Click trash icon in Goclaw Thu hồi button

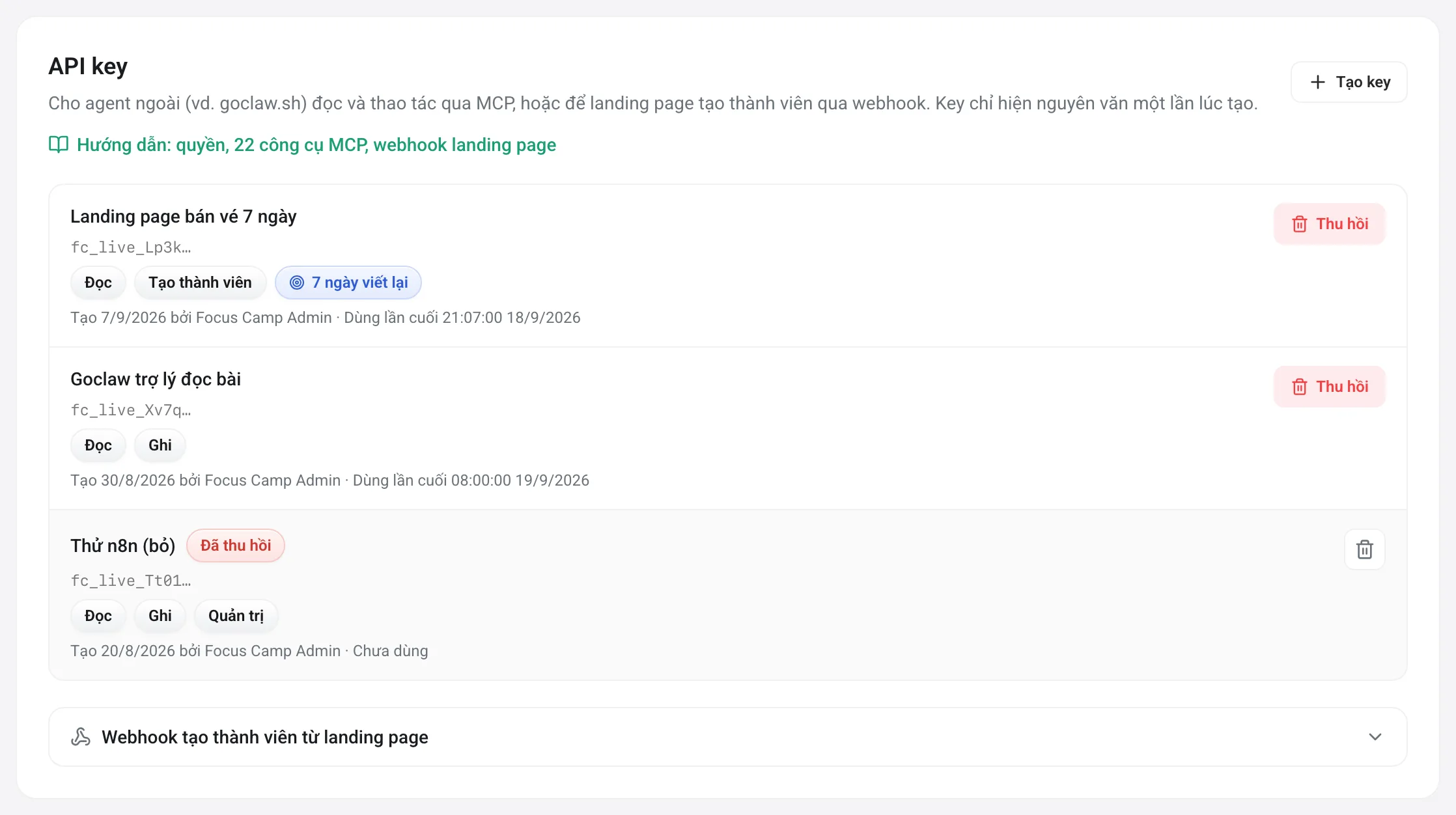pos(1300,387)
